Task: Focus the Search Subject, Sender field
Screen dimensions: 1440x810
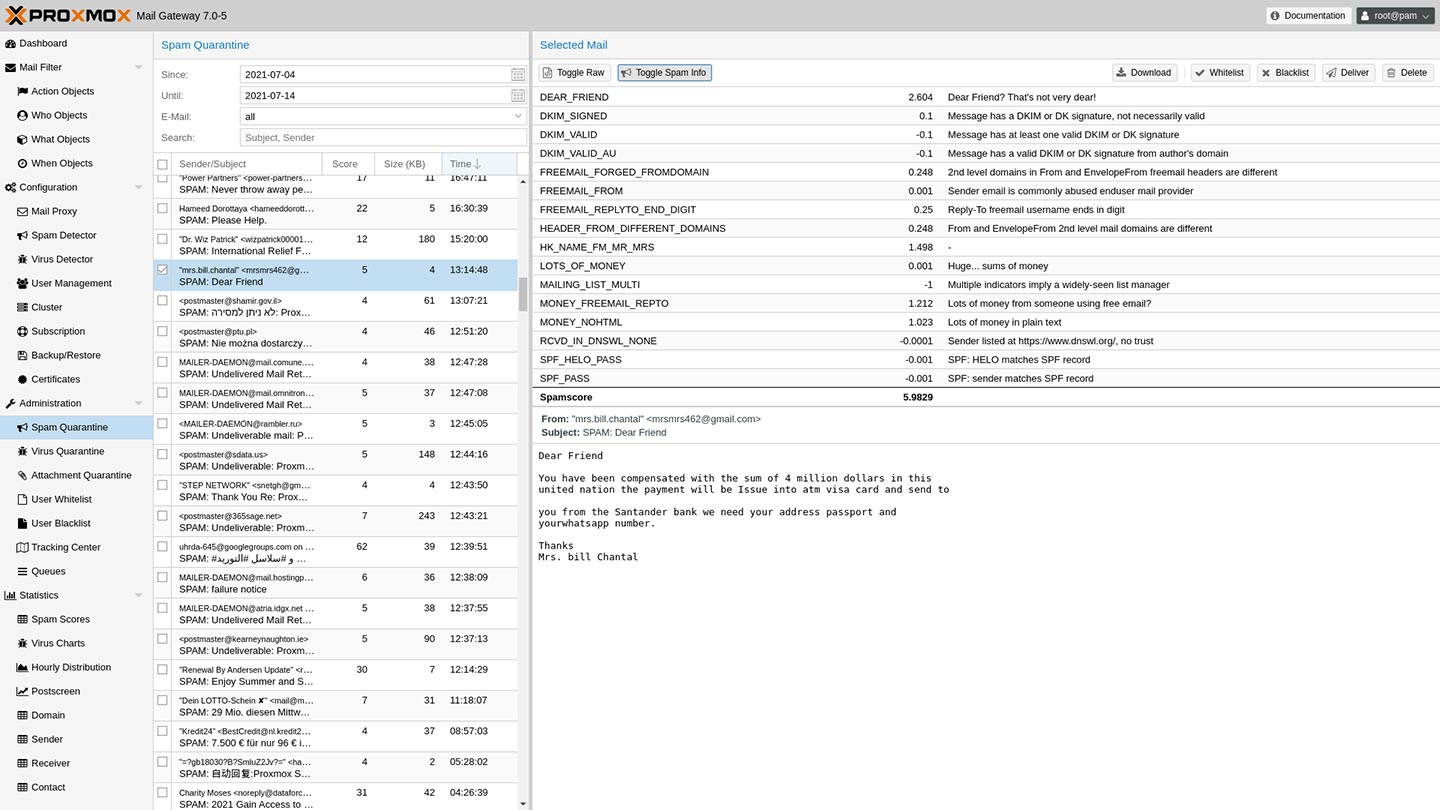Action: (x=383, y=137)
